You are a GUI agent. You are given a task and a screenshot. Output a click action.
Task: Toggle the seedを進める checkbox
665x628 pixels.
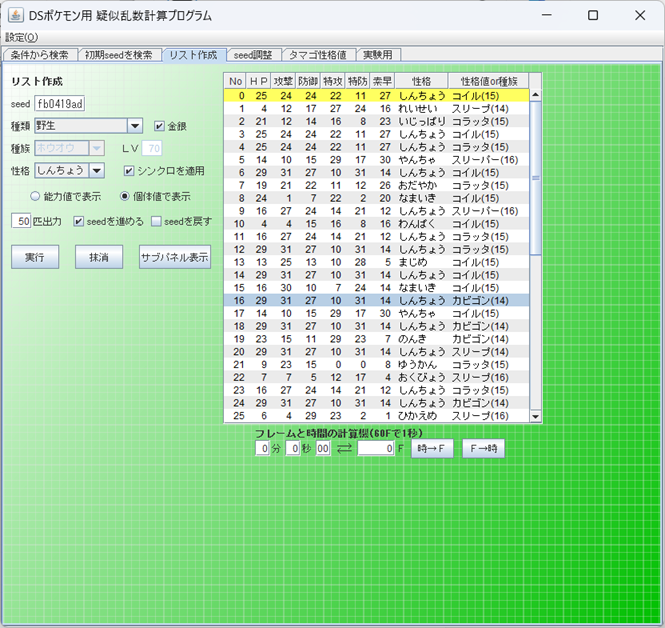[78, 221]
